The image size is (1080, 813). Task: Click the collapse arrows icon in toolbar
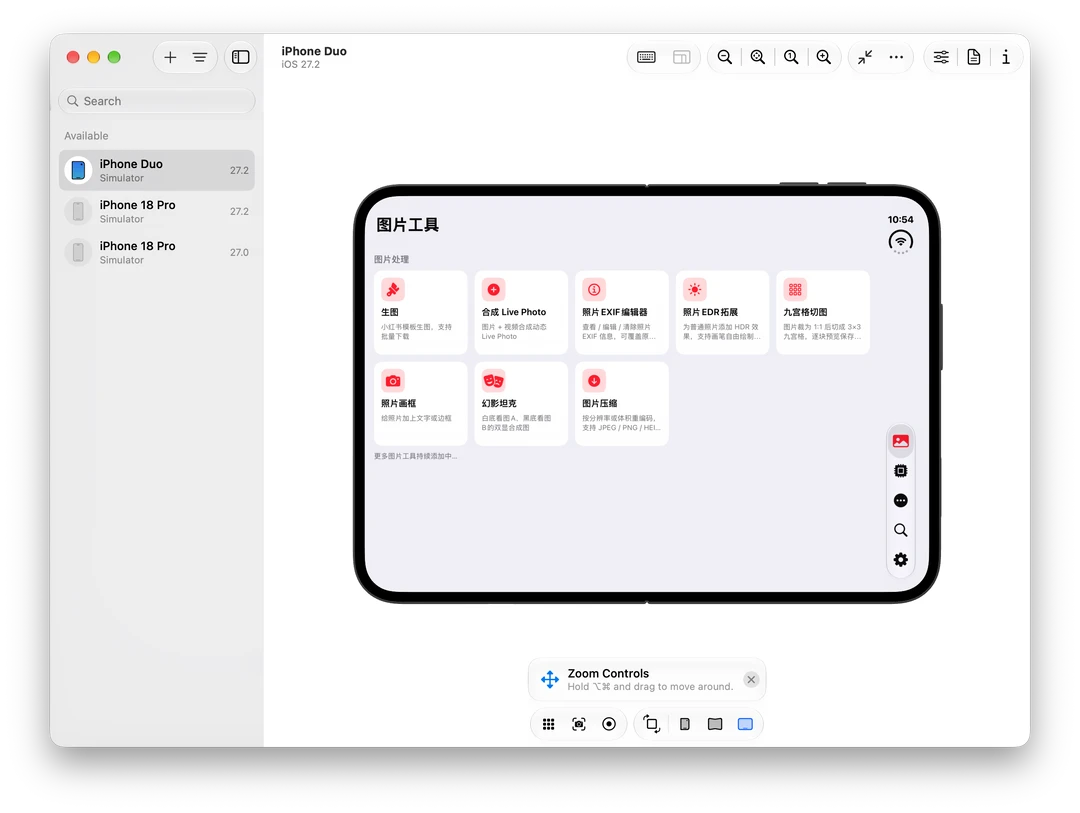click(x=865, y=57)
